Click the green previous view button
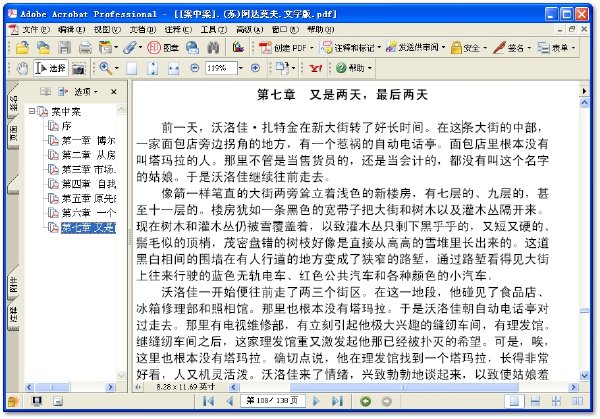This screenshot has height=419, width=600. (365, 401)
